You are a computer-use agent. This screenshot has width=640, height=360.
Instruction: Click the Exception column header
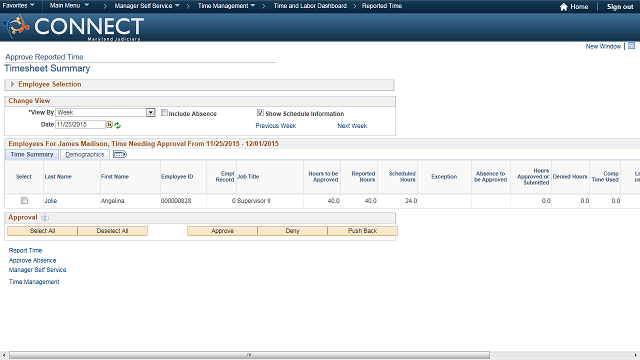point(444,176)
